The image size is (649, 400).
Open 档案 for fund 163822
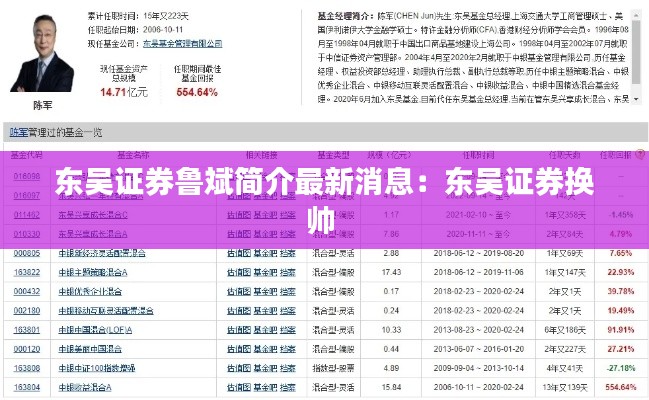point(288,272)
